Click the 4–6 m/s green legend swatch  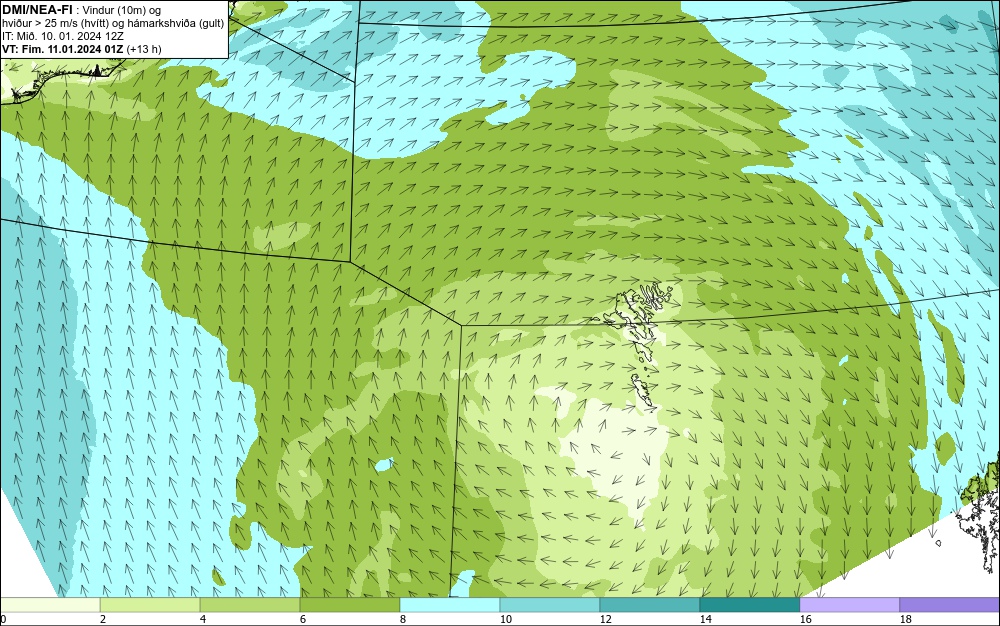(250, 604)
